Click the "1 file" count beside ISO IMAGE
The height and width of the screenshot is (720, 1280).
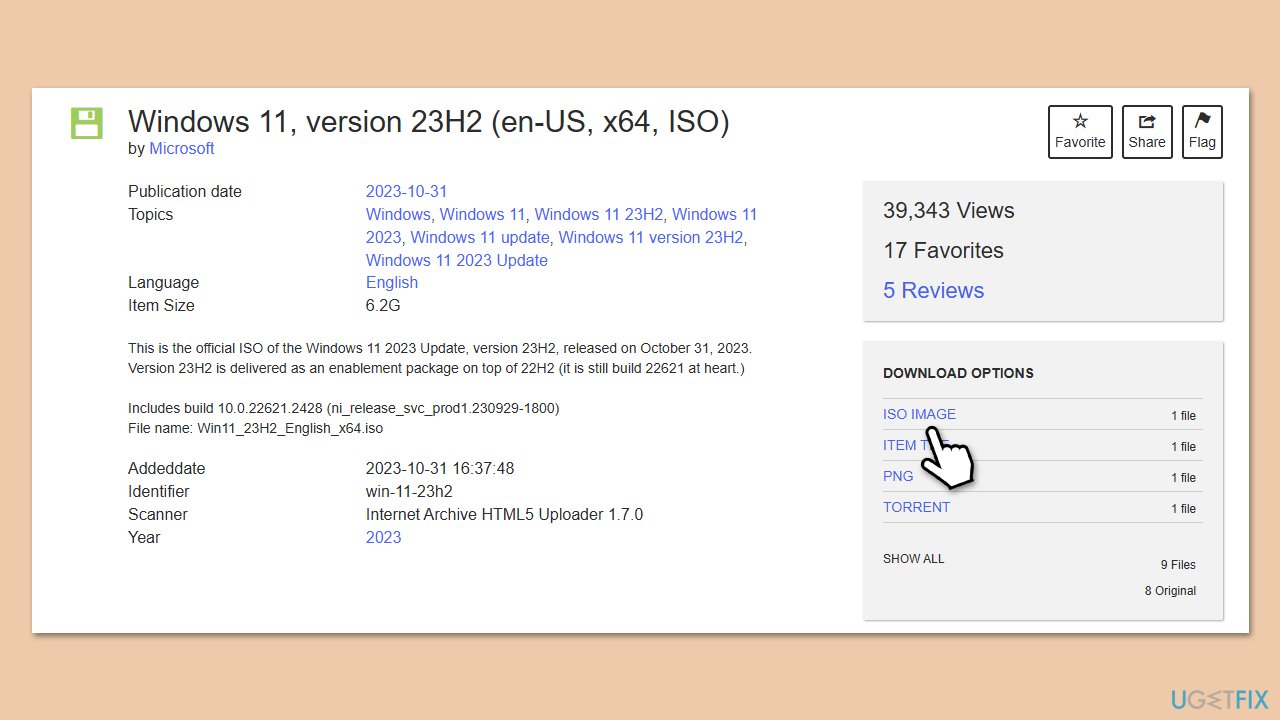(x=1183, y=416)
